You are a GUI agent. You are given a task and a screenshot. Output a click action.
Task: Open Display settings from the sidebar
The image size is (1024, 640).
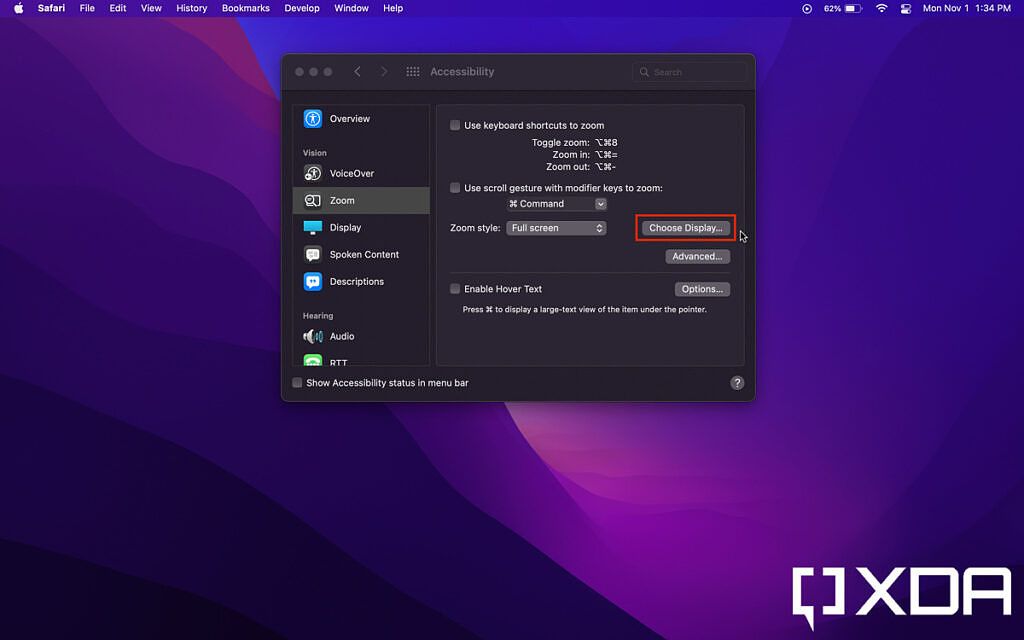[347, 227]
